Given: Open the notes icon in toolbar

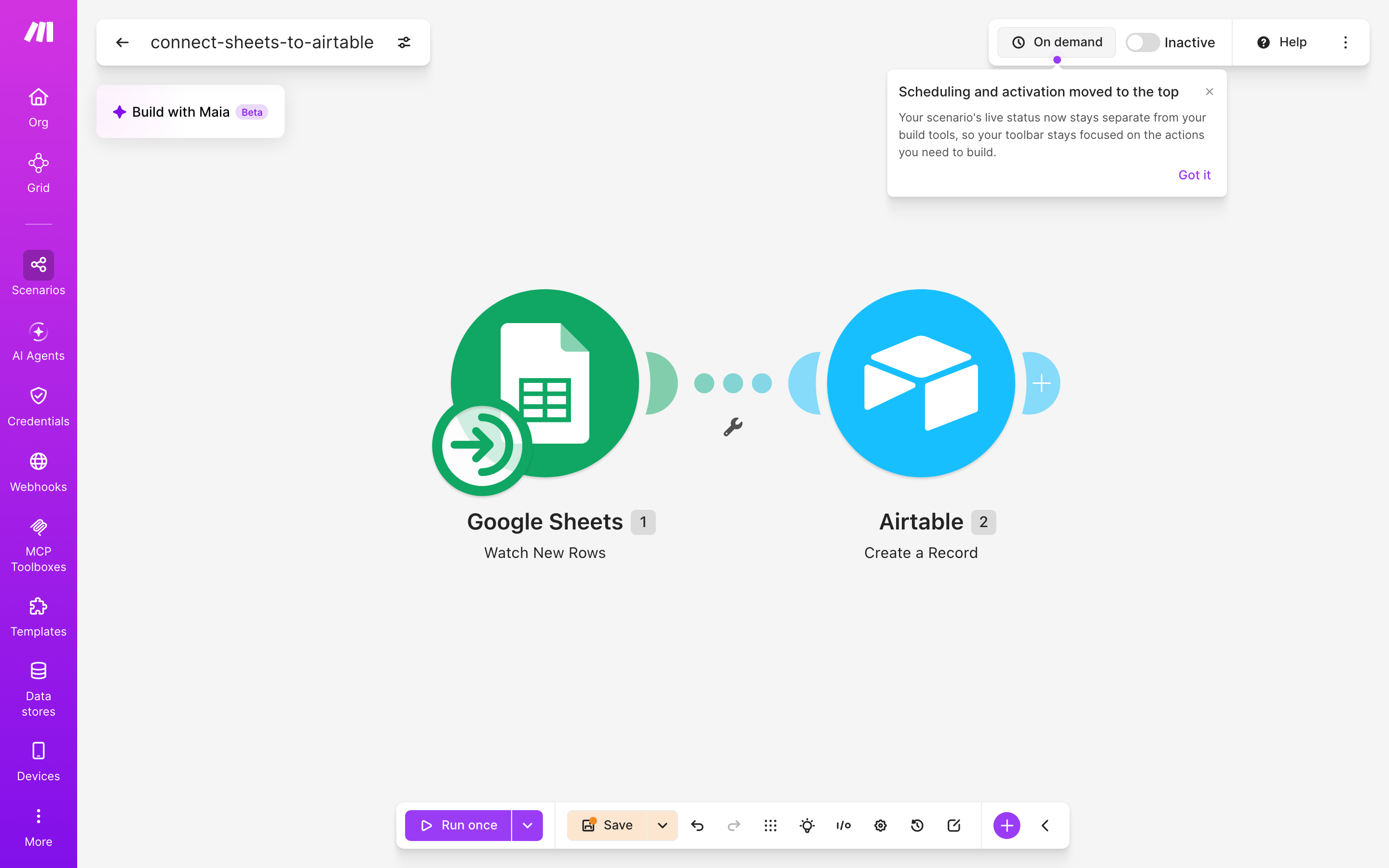Looking at the screenshot, I should coord(954,826).
